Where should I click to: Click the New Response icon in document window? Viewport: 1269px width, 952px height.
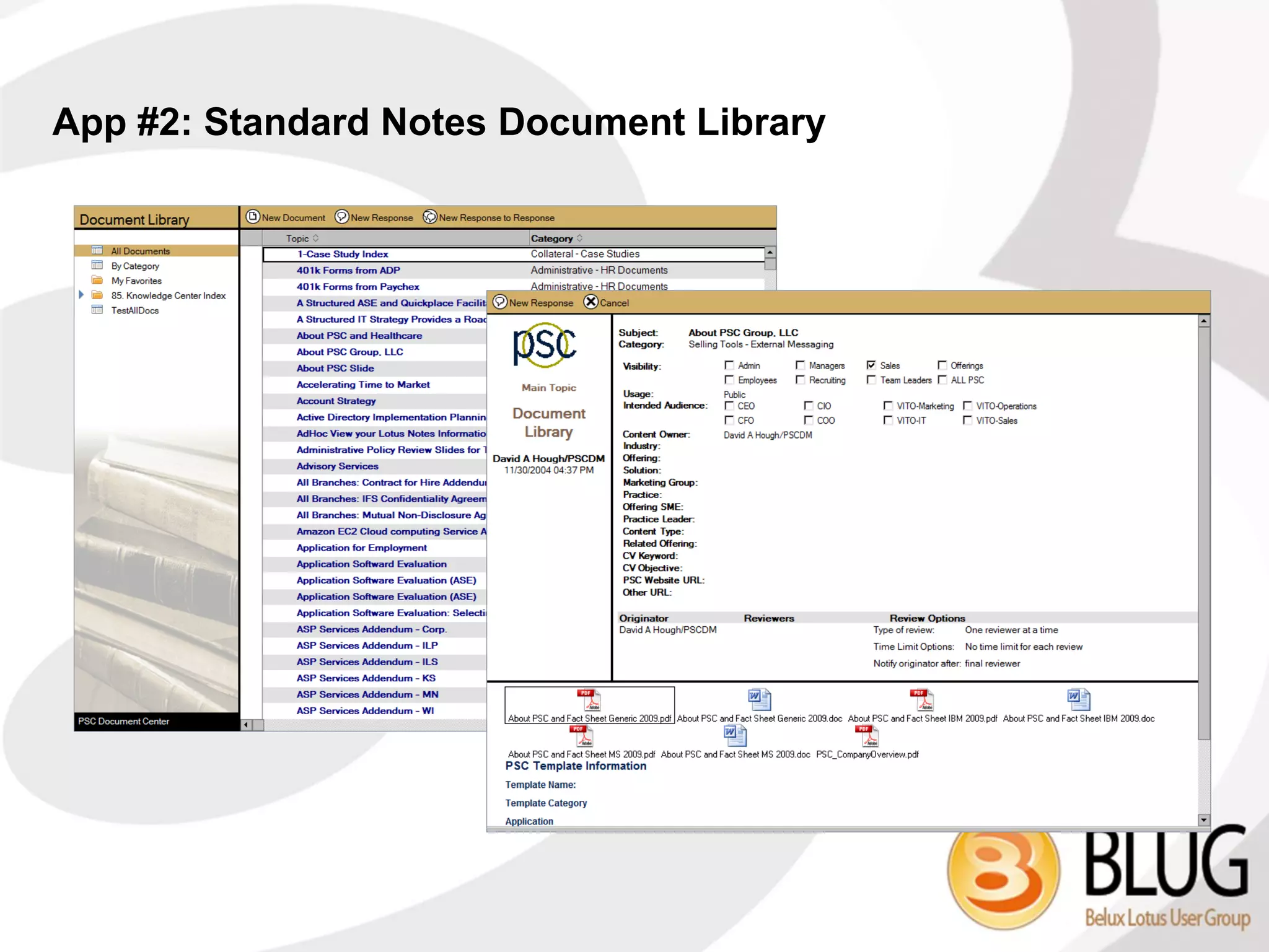(x=500, y=302)
